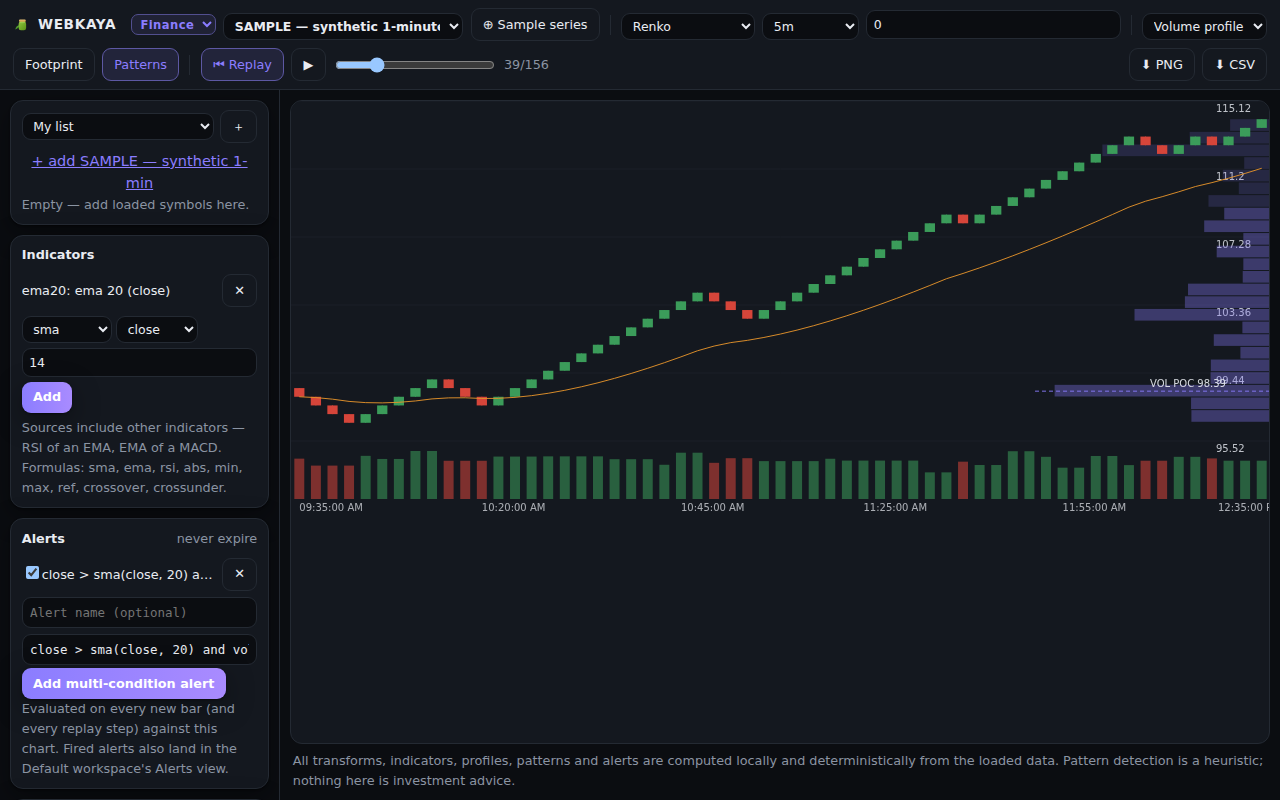1280x800 pixels.
Task: Click the 11:25:00 AM time axis label
Action: pos(895,507)
